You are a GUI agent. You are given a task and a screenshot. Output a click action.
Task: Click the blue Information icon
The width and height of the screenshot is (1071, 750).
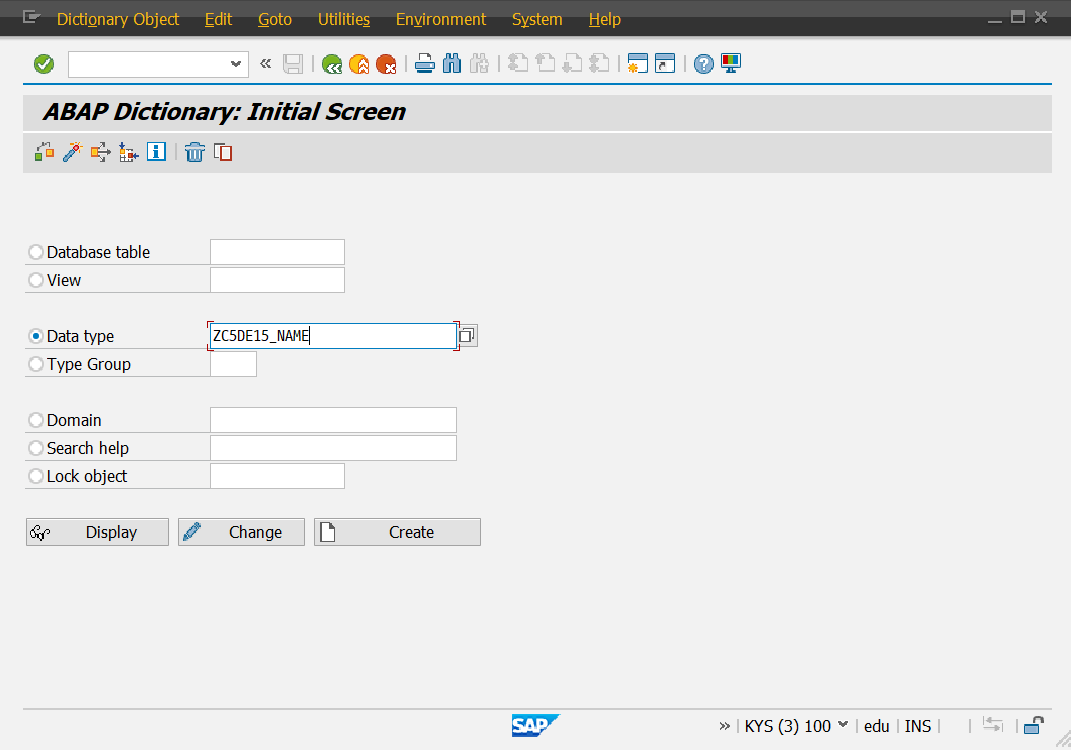click(156, 152)
